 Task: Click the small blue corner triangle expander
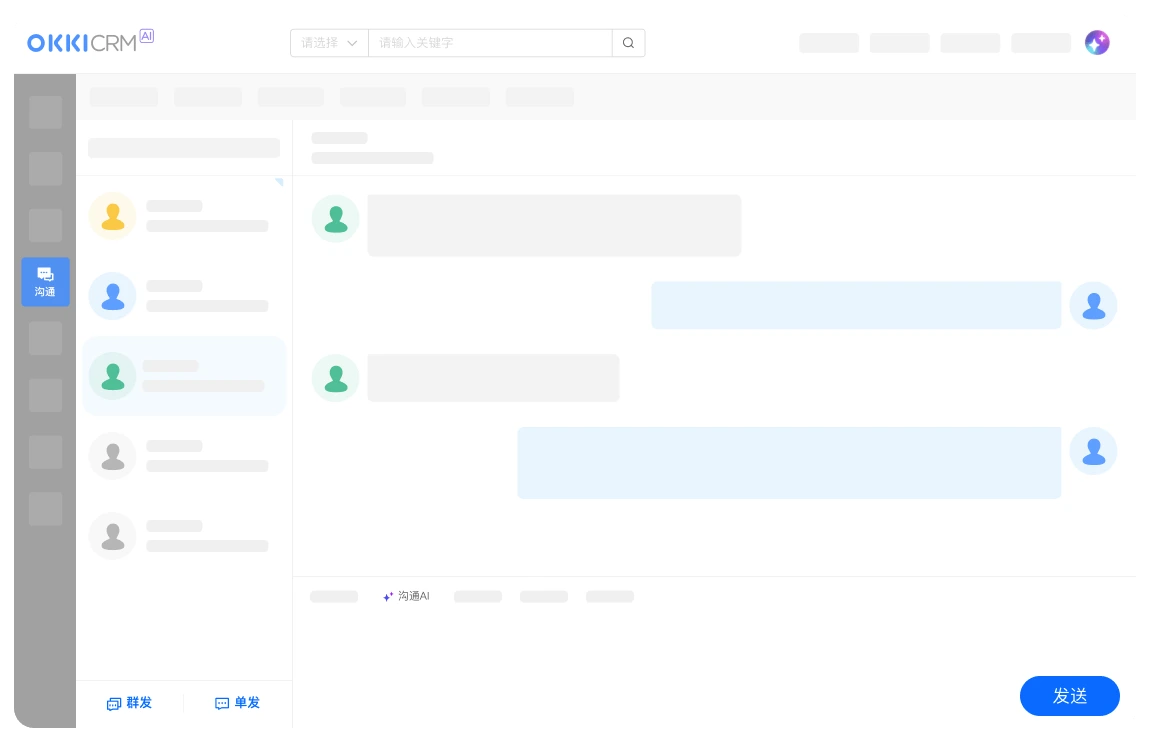279,182
